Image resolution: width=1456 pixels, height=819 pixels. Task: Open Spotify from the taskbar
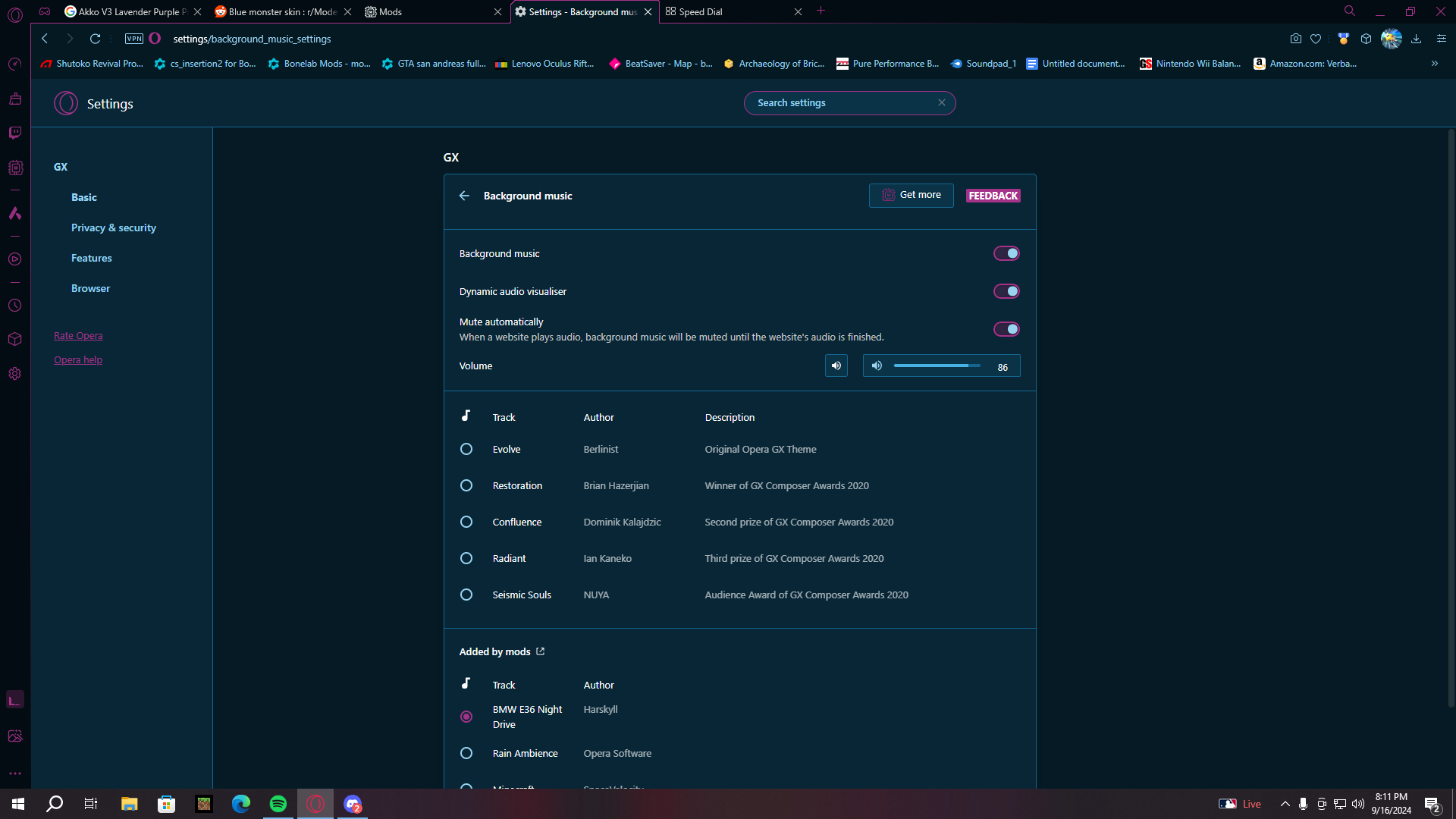(278, 804)
